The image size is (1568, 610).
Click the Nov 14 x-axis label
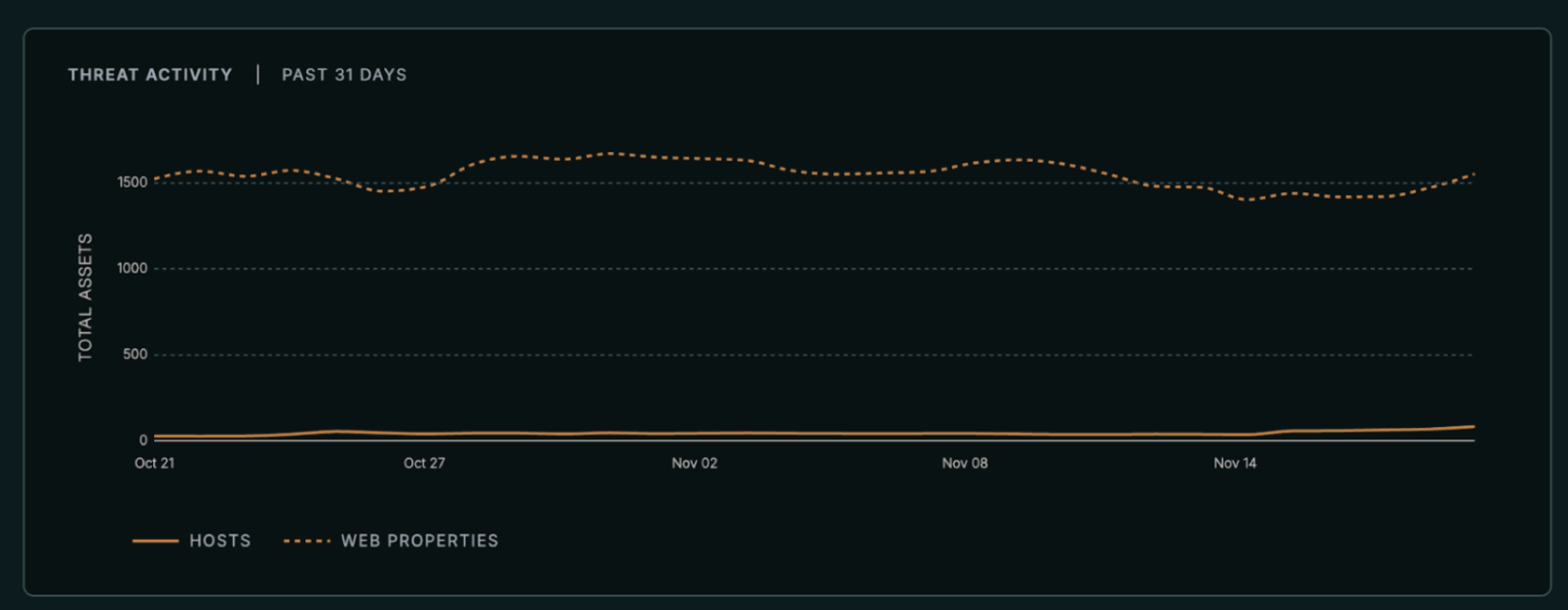point(1235,463)
